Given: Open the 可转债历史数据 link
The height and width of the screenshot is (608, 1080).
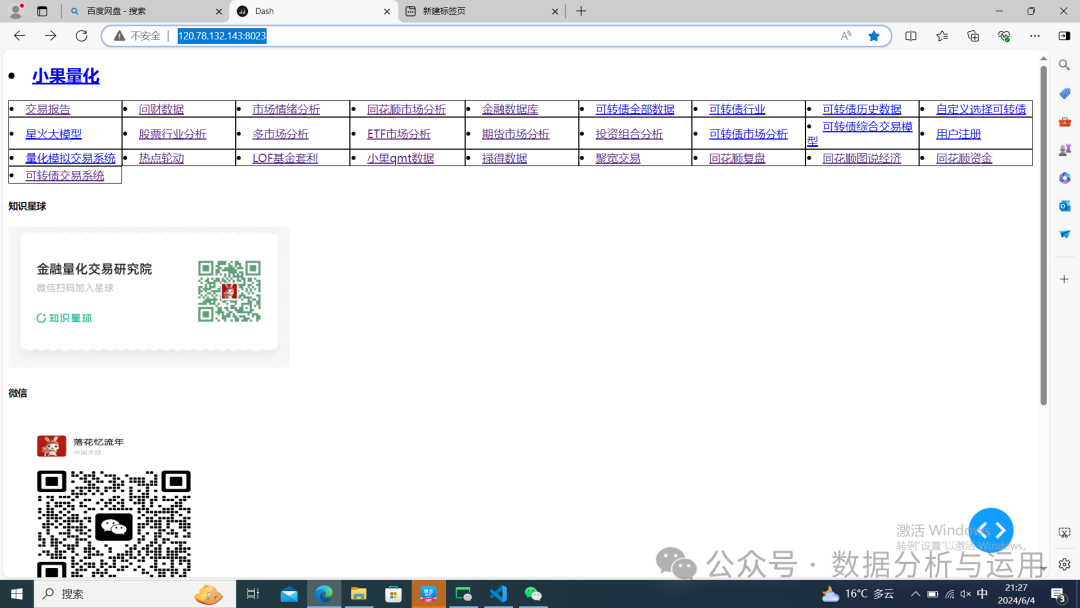Looking at the screenshot, I should click(x=862, y=109).
